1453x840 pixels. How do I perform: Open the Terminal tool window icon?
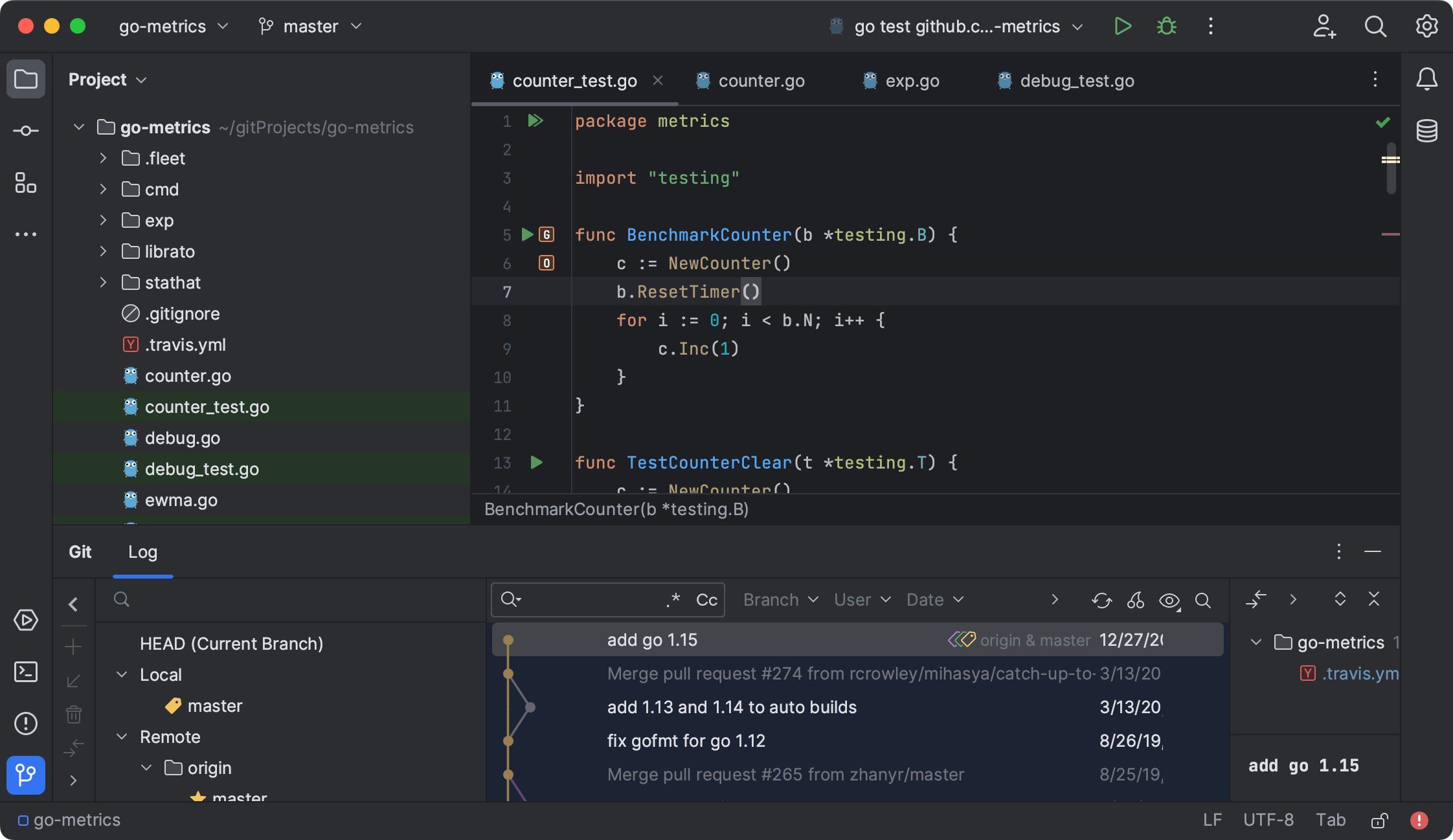pyautogui.click(x=26, y=672)
